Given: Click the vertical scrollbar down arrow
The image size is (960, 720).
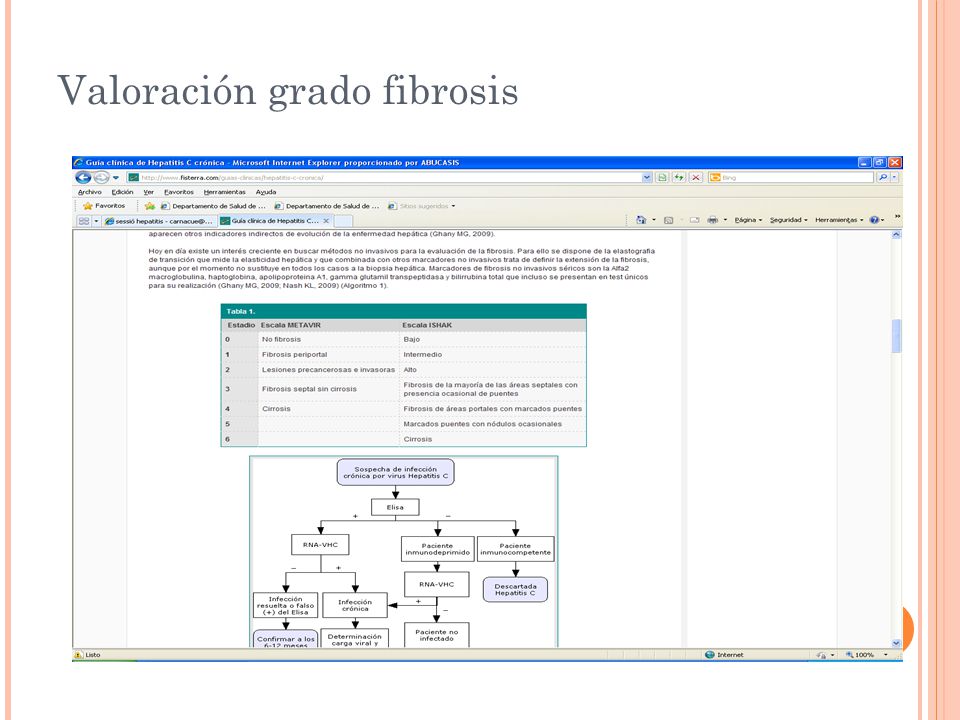Looking at the screenshot, I should 896,643.
